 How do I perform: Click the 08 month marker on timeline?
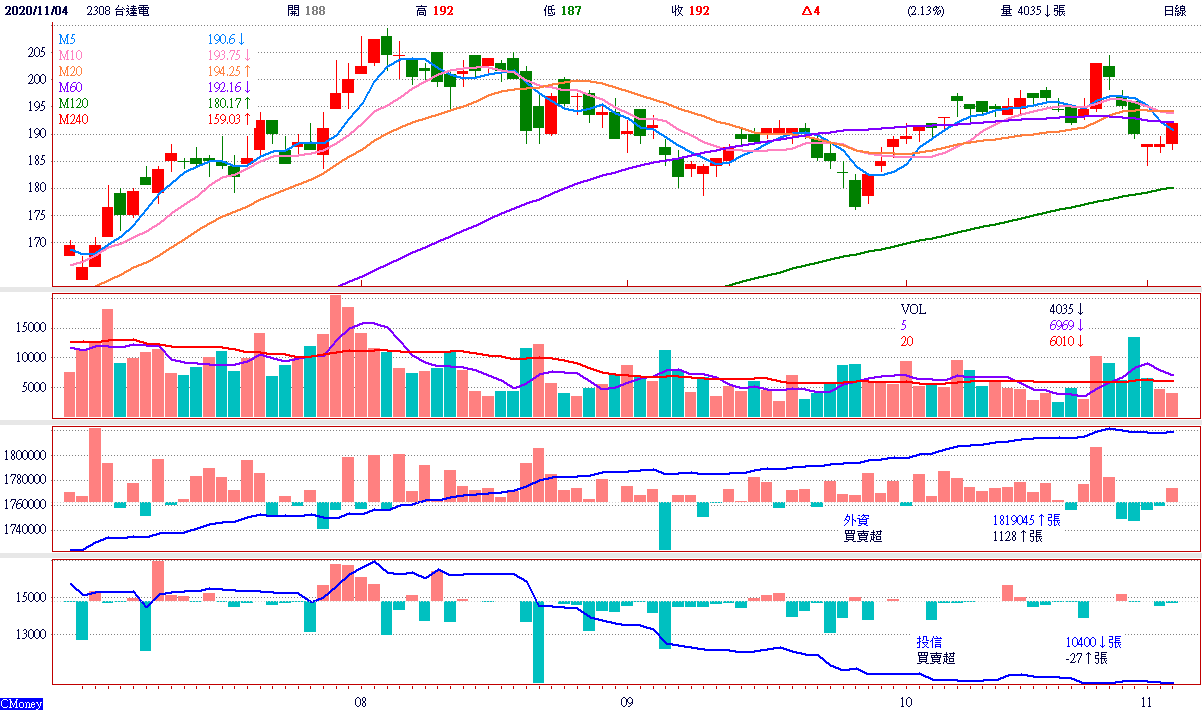pyautogui.click(x=360, y=703)
